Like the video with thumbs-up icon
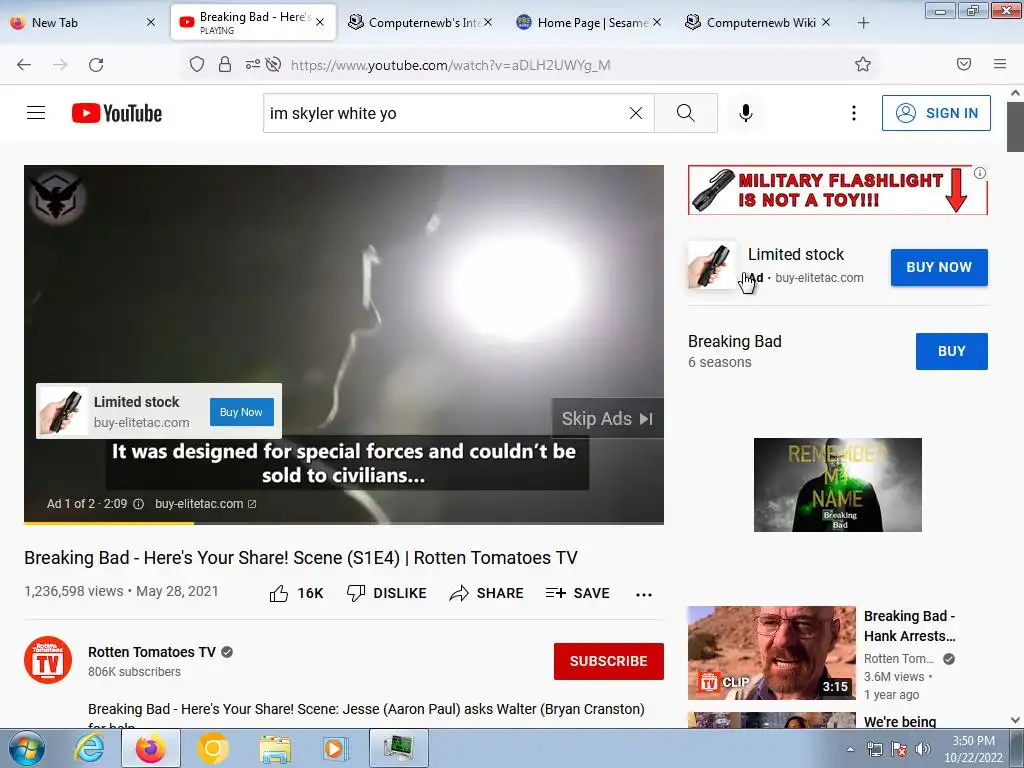The width and height of the screenshot is (1024, 768). point(279,593)
